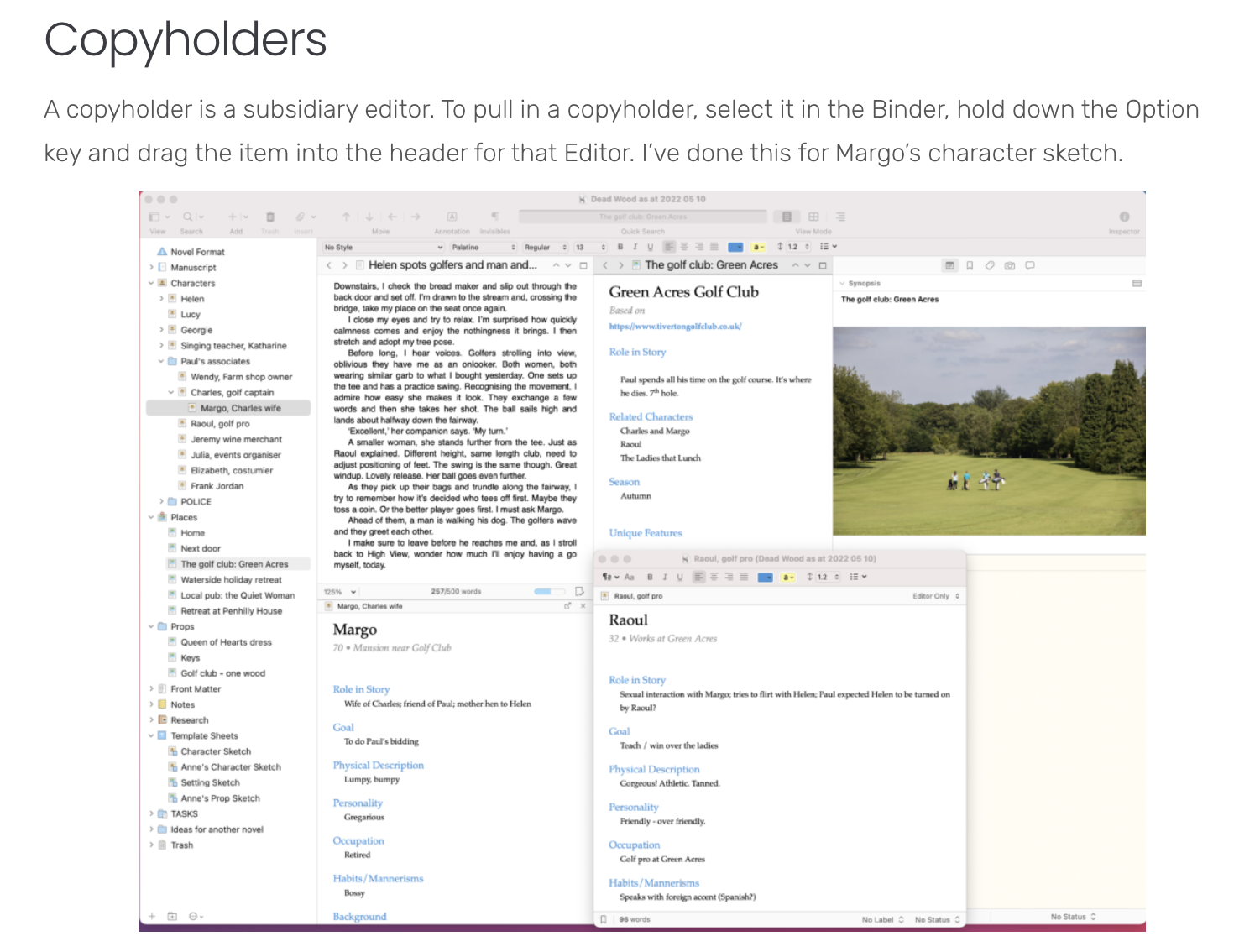Click the Add plus toolbar icon
This screenshot has width=1234, height=952.
233,217
